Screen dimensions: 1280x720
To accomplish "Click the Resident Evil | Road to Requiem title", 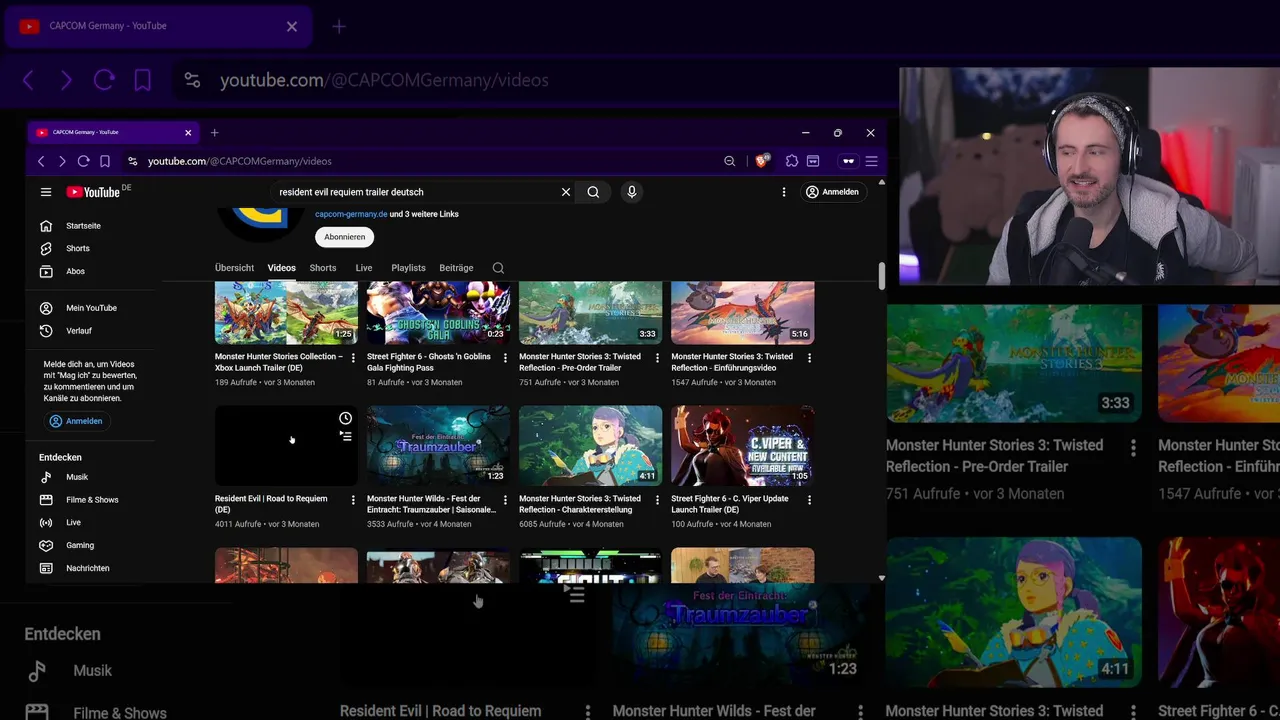I will 271,504.
